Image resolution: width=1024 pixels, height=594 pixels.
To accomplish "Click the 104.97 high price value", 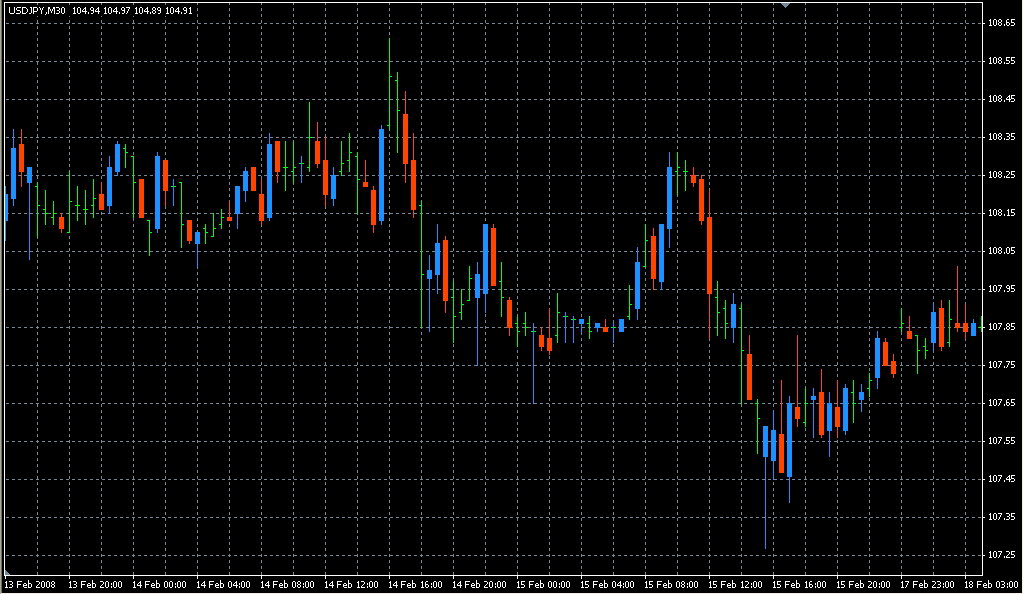I will click(116, 10).
